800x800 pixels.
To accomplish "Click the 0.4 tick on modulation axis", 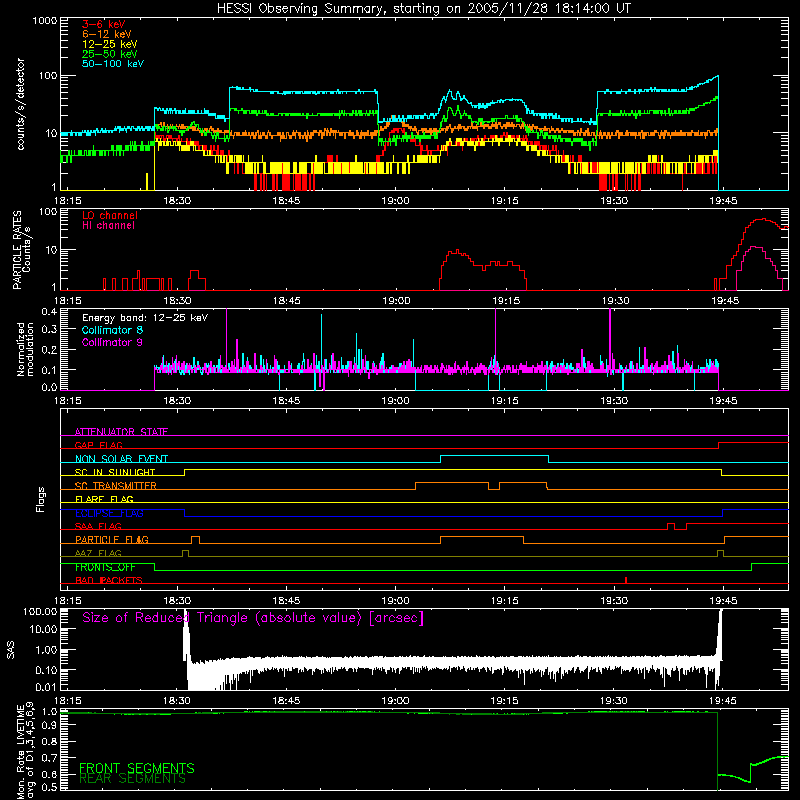I will pyautogui.click(x=49, y=312).
